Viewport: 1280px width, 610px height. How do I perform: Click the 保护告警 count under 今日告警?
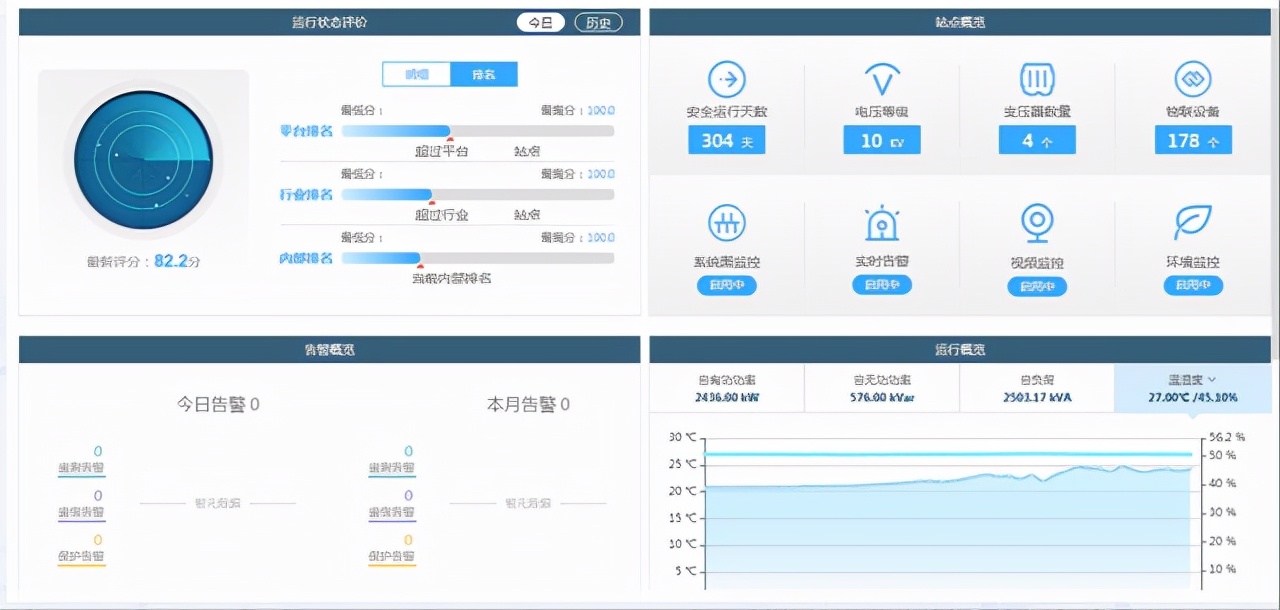(98, 540)
